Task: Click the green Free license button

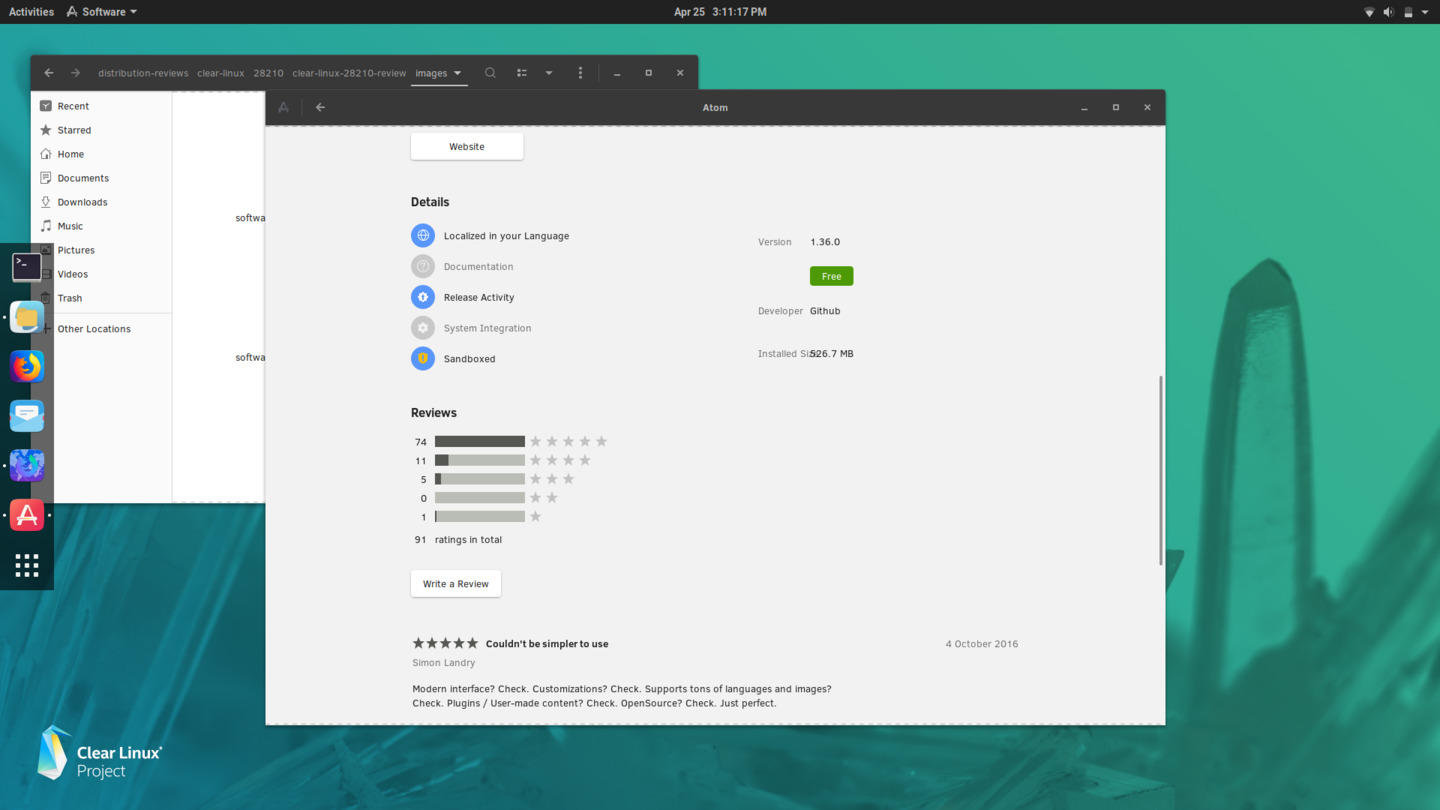Action: [x=831, y=276]
